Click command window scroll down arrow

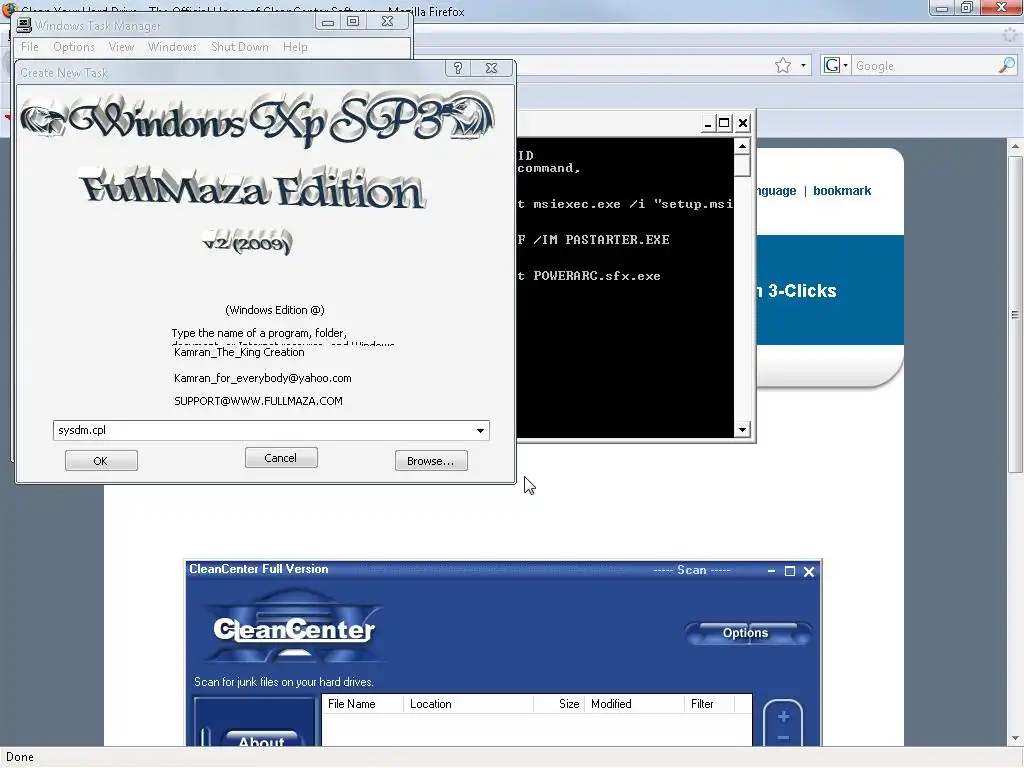pyautogui.click(x=742, y=430)
